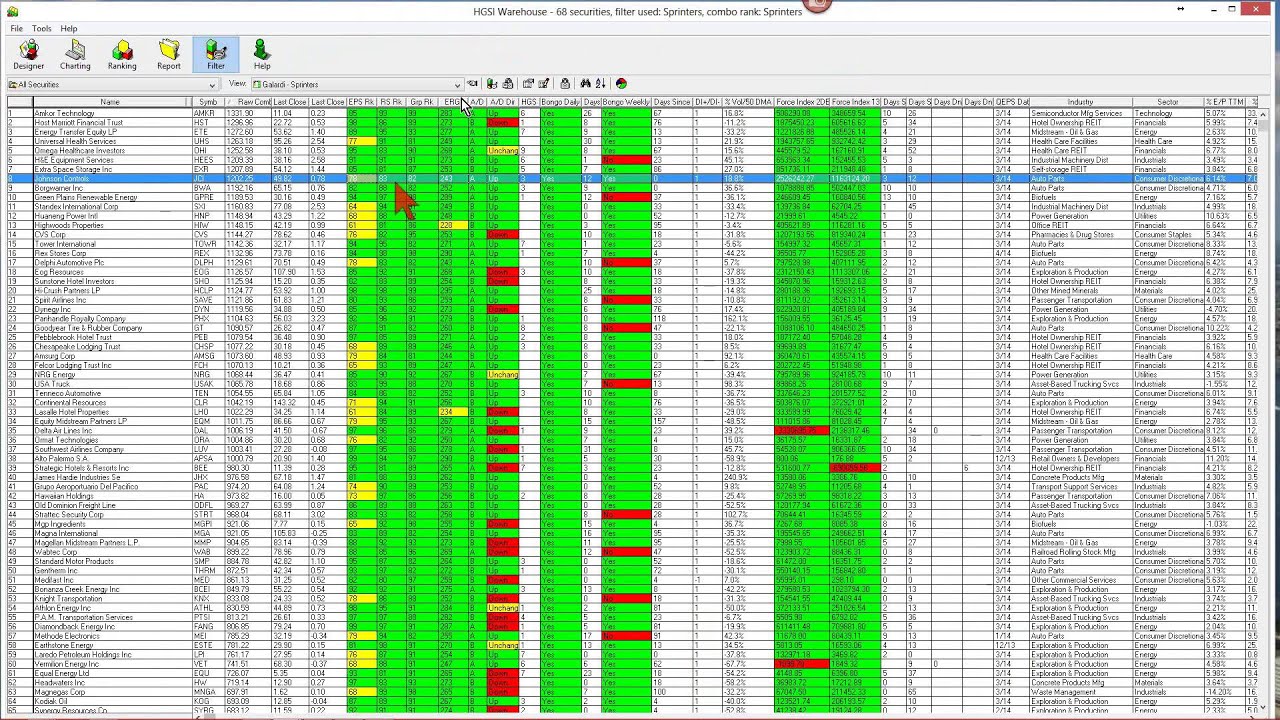Click the eye view icon beside the view dropdown

[473, 84]
